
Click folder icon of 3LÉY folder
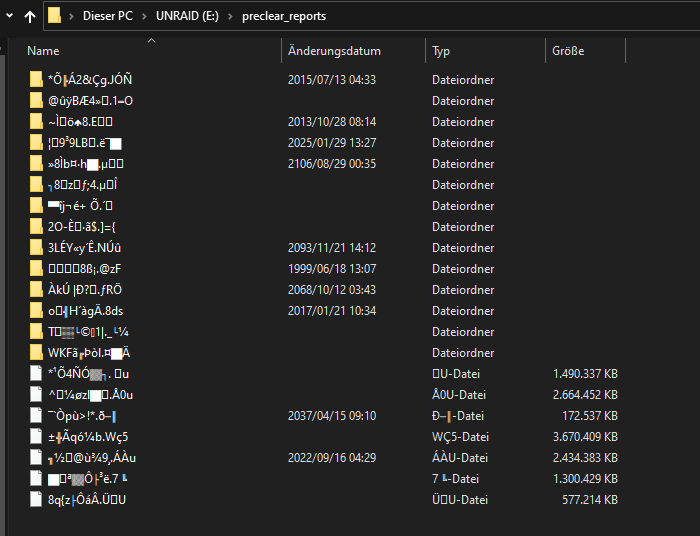[36, 247]
